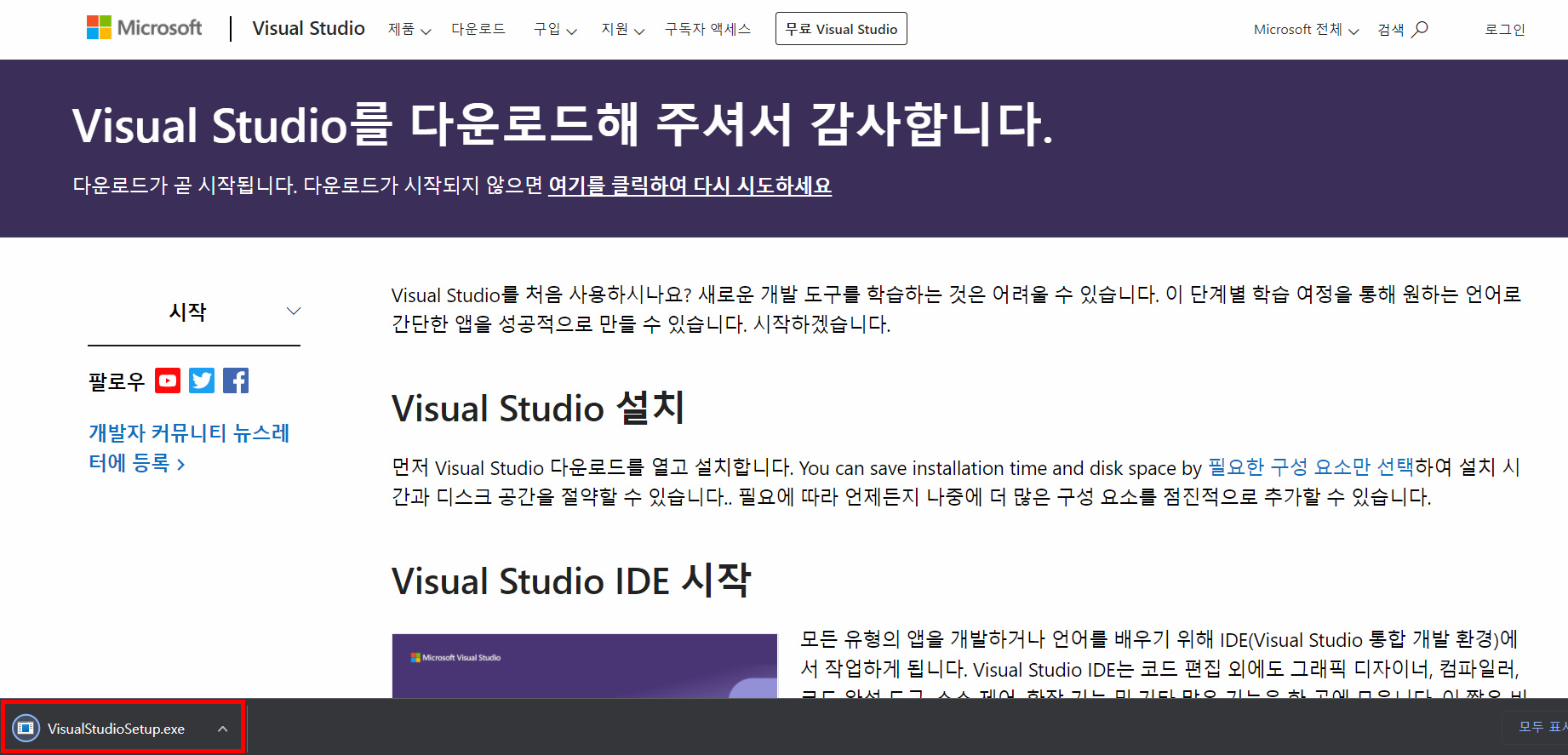
Task: Go to Visual Studio home link
Action: [x=308, y=28]
